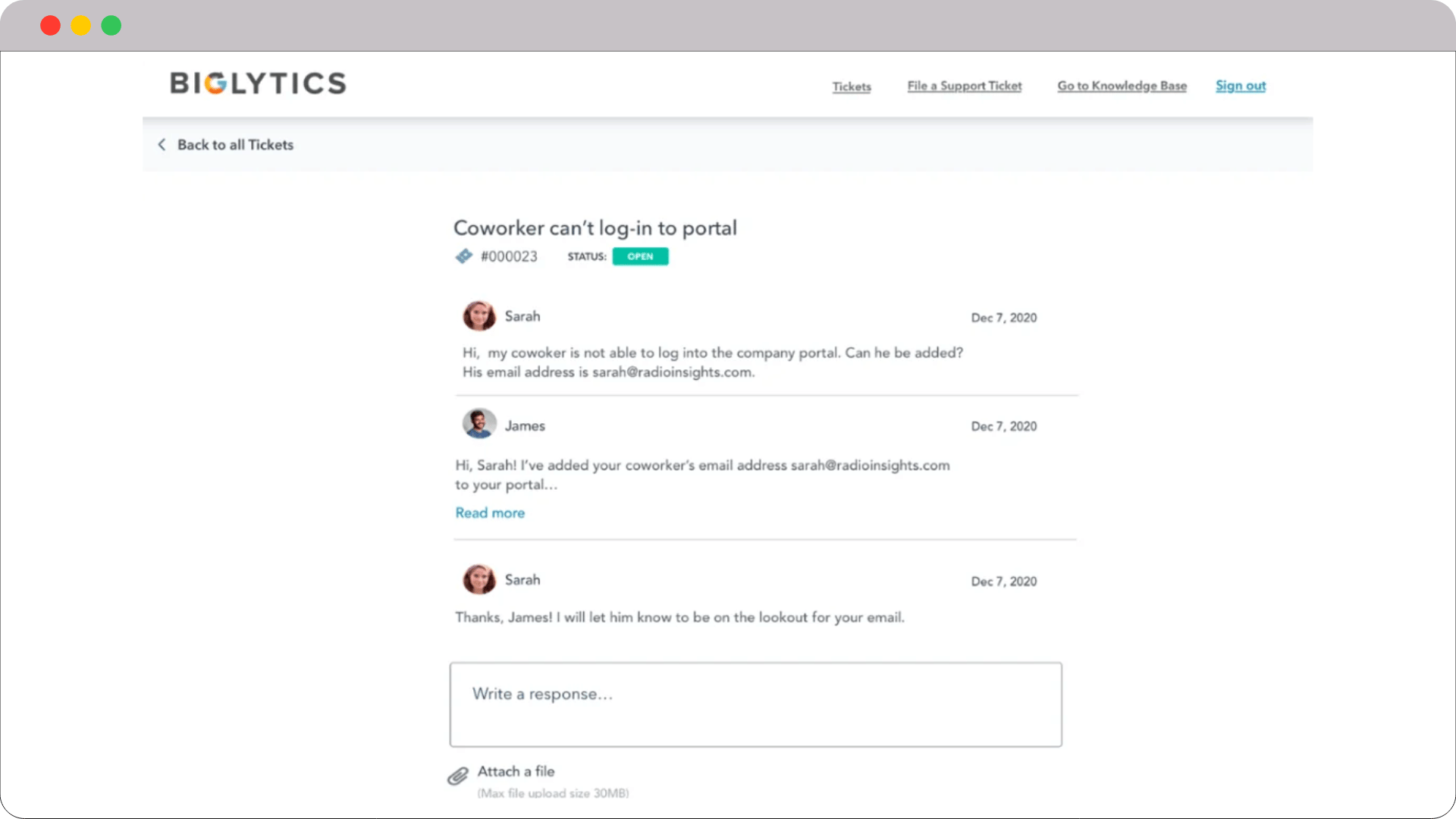Click the paperclip icon next to Attach a file
Image resolution: width=1456 pixels, height=819 pixels.
[458, 775]
